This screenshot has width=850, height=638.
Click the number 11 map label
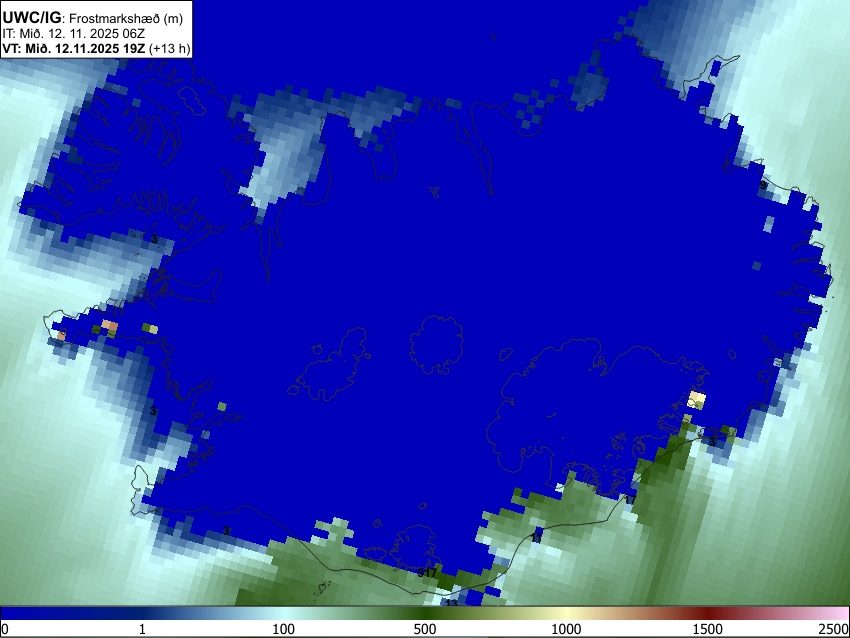(537, 538)
